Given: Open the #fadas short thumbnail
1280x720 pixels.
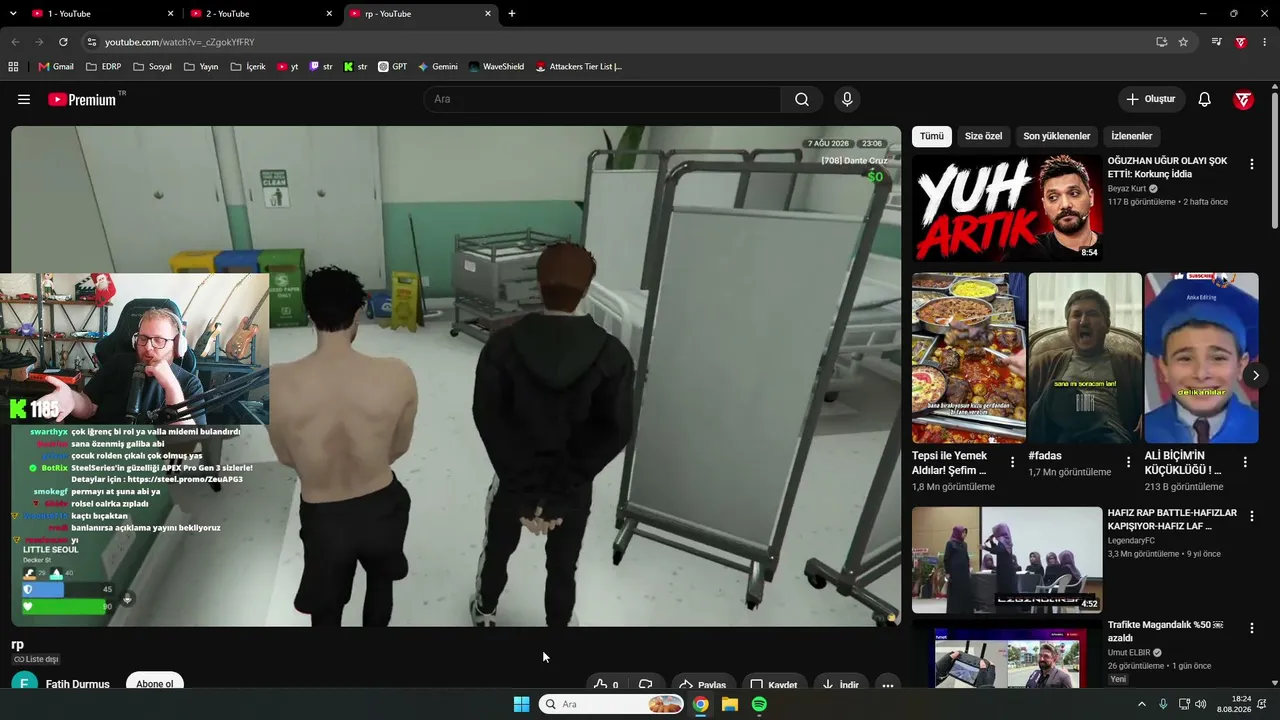Looking at the screenshot, I should pos(1085,358).
